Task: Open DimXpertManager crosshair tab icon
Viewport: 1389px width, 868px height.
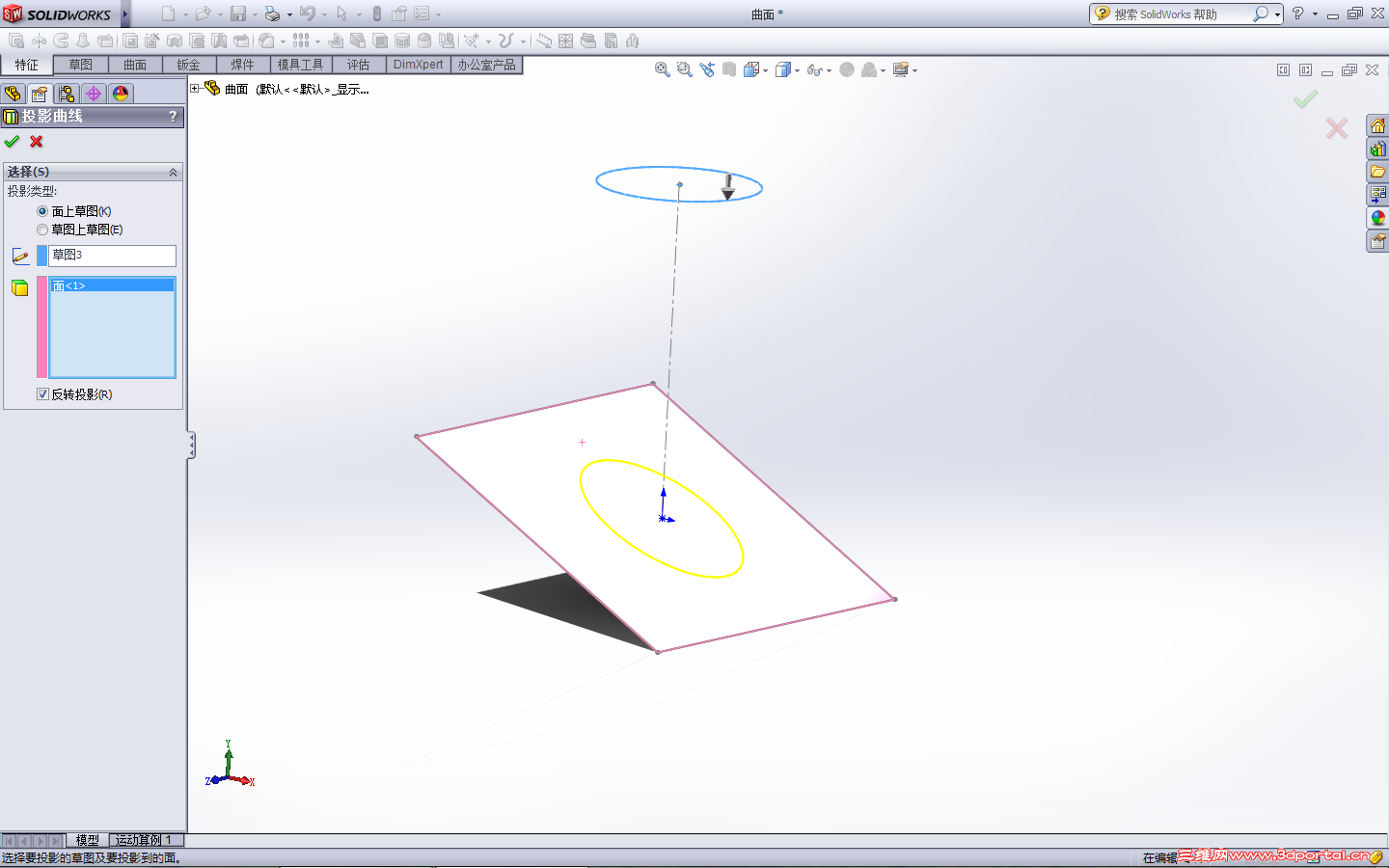Action: tap(94, 94)
